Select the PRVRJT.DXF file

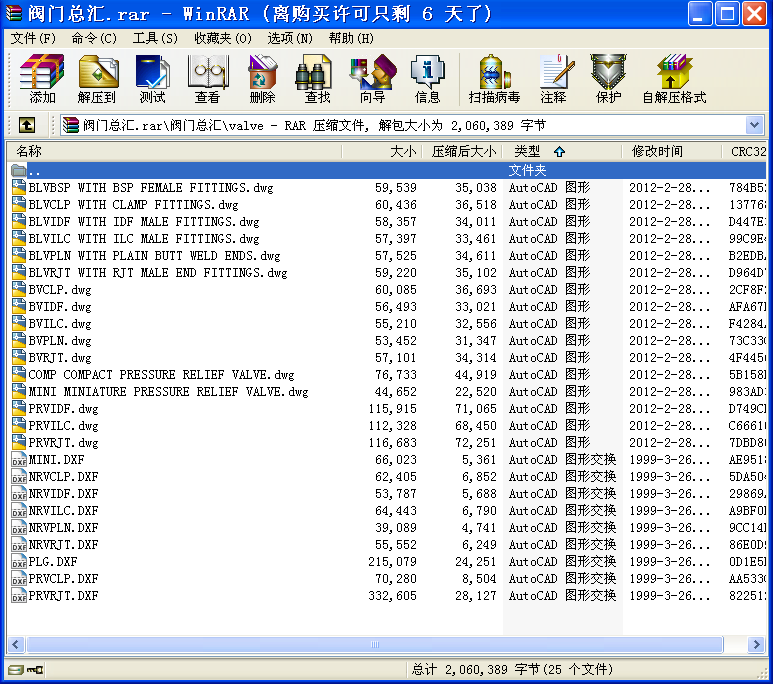63,595
